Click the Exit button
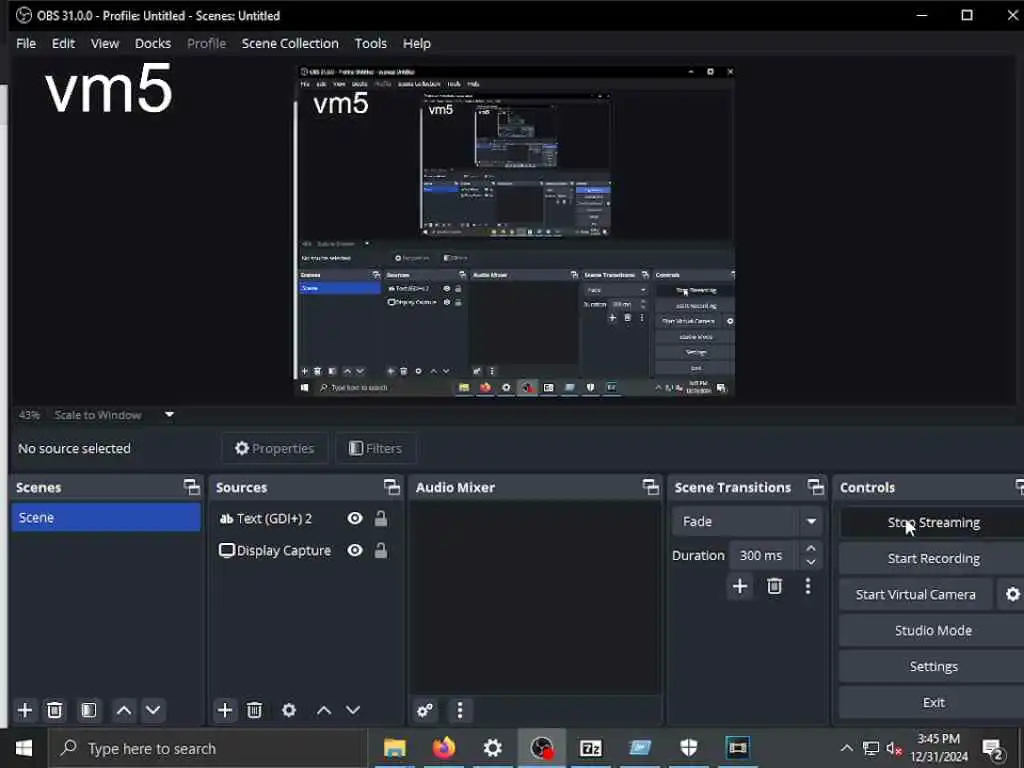The image size is (1024, 768). (933, 702)
